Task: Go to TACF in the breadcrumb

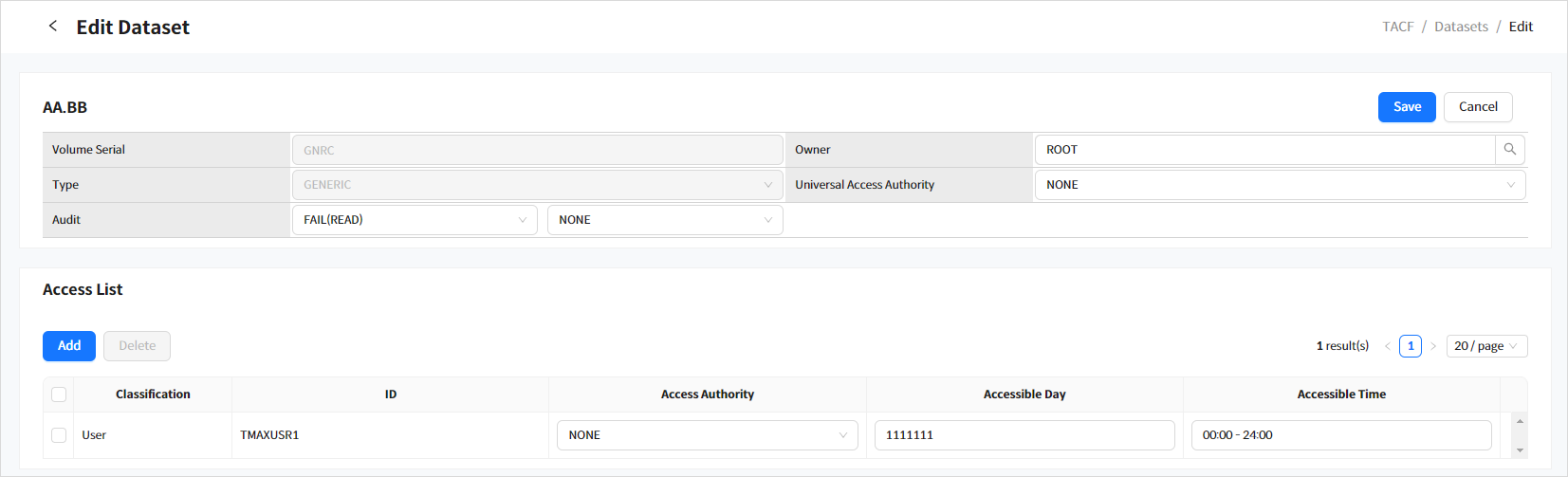Action: 1397,27
